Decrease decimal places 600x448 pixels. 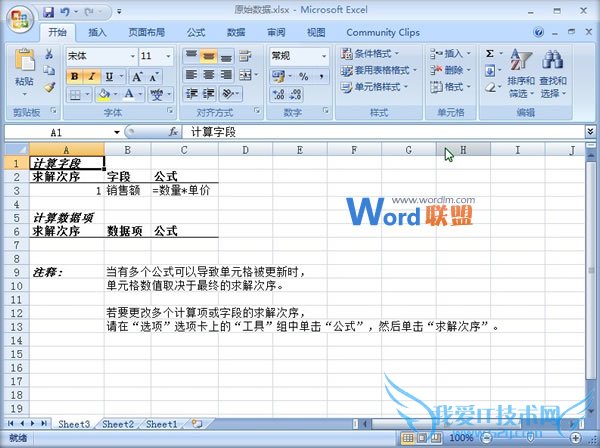click(x=295, y=94)
